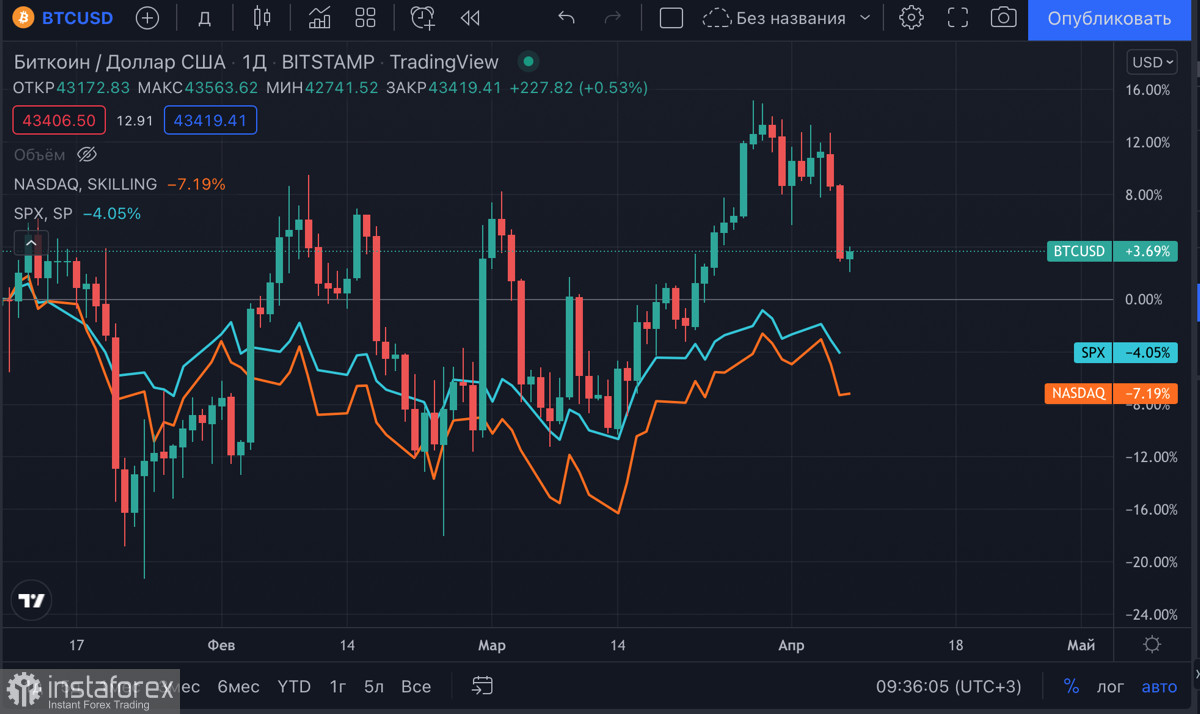The image size is (1200, 714).
Task: Select the YTD time range
Action: [x=294, y=686]
